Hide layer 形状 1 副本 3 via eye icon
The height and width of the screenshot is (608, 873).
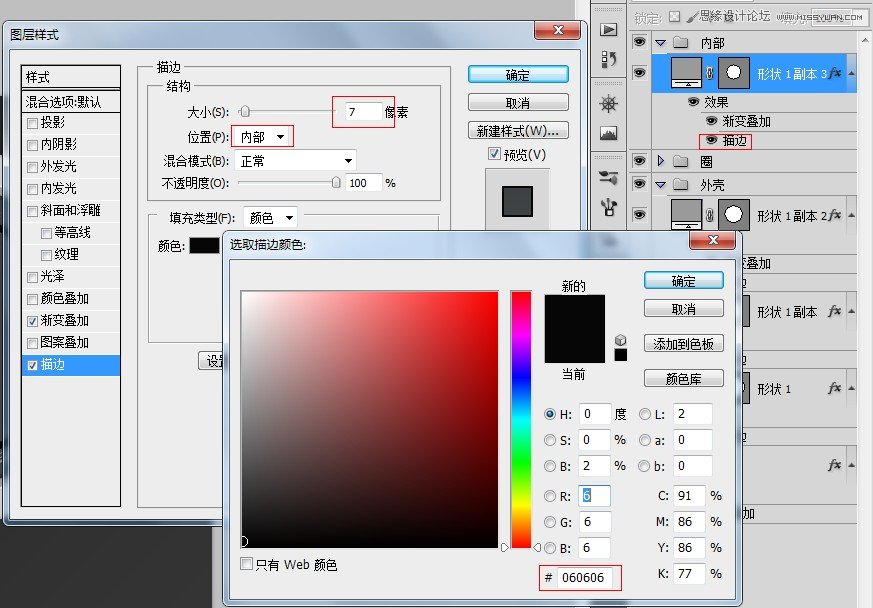coord(639,73)
